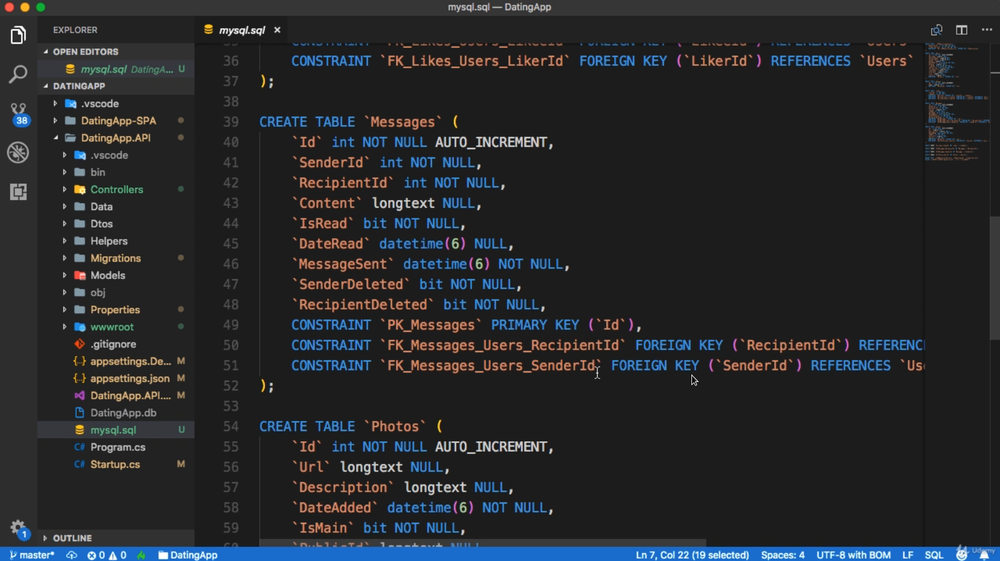Image resolution: width=1000 pixels, height=561 pixels.
Task: Click Split Editor icon
Action: [x=962, y=30]
